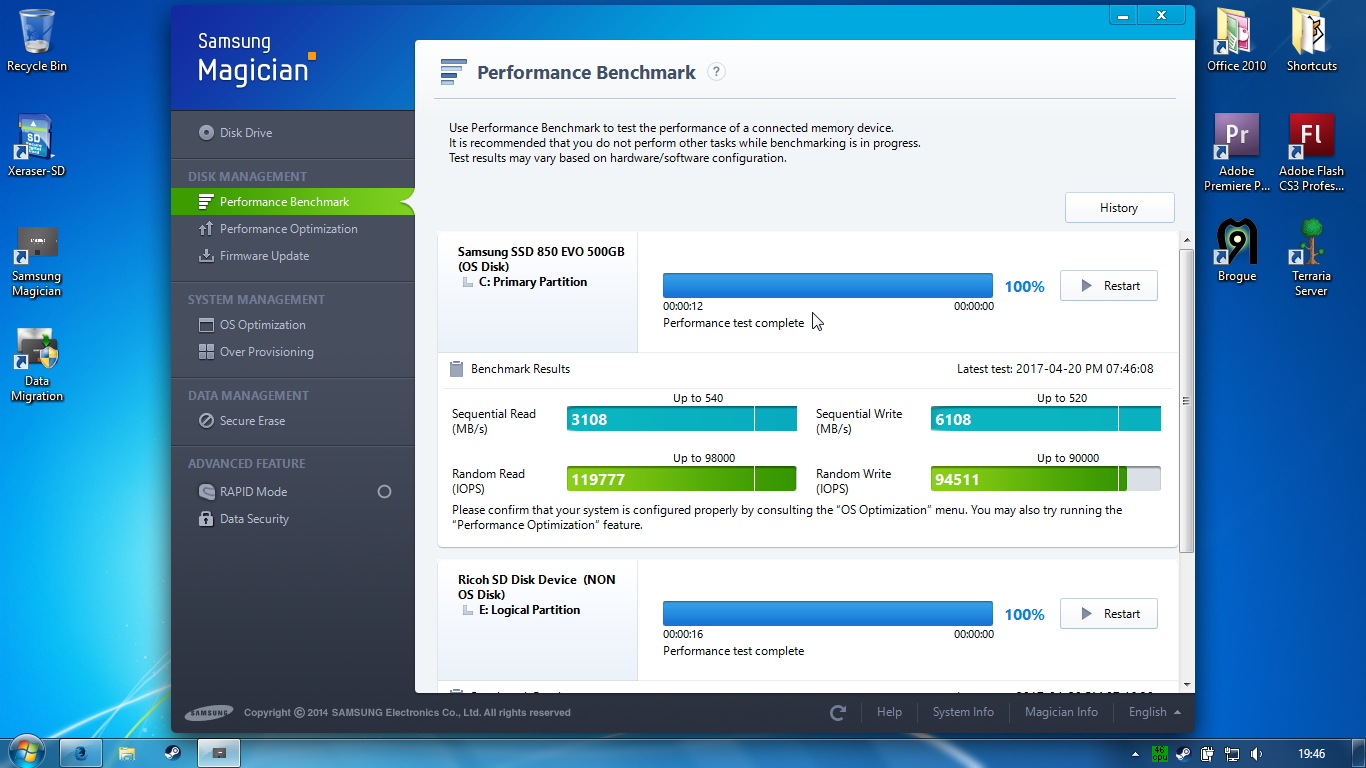1366x768 pixels.
Task: Click the 'Latest test: 2017-04-20 PM 07:46:08' timestamp
Action: click(x=1055, y=369)
